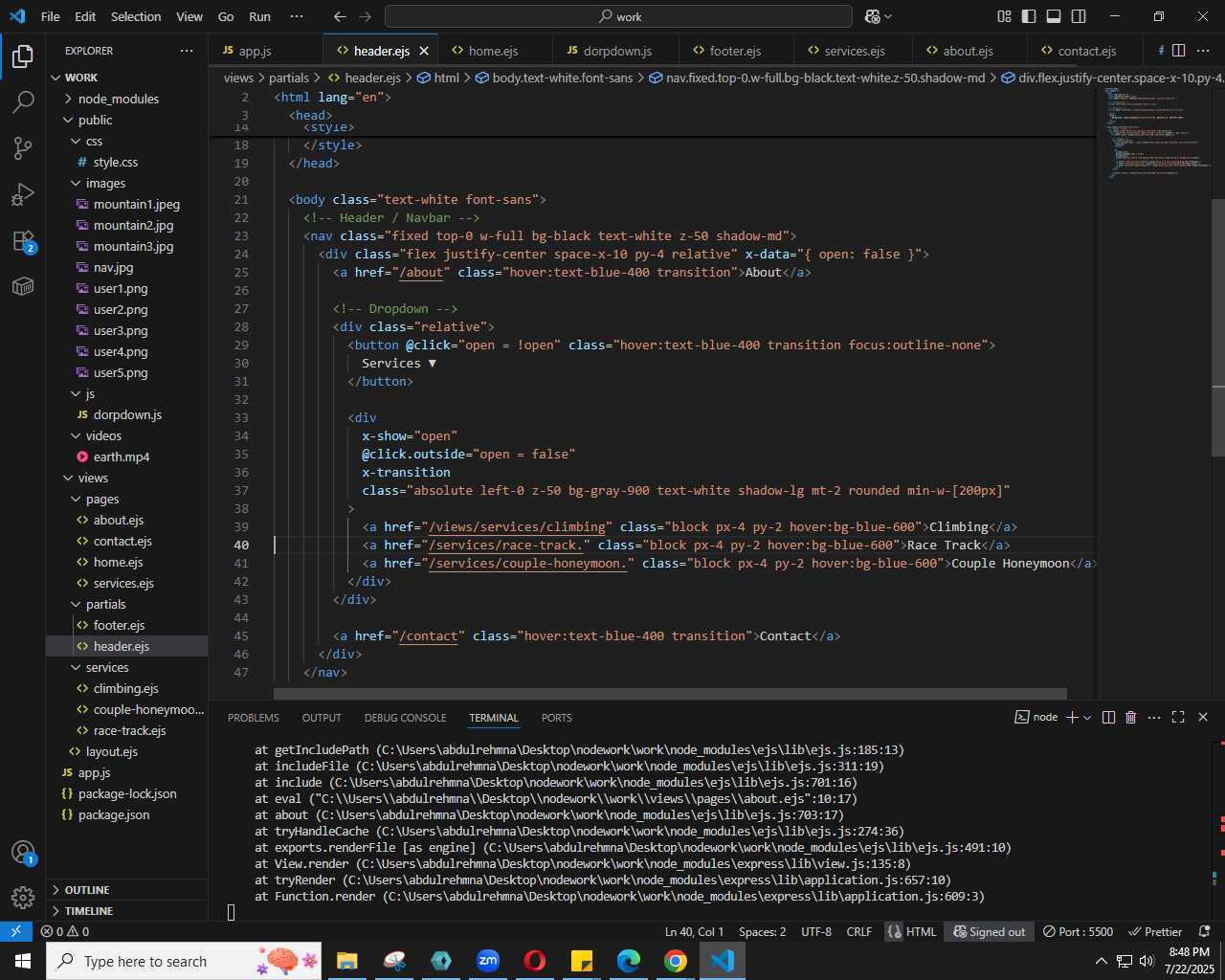Open the overflow menu ellipsis in menu bar
Image resolution: width=1225 pixels, height=980 pixels.
pyautogui.click(x=296, y=16)
